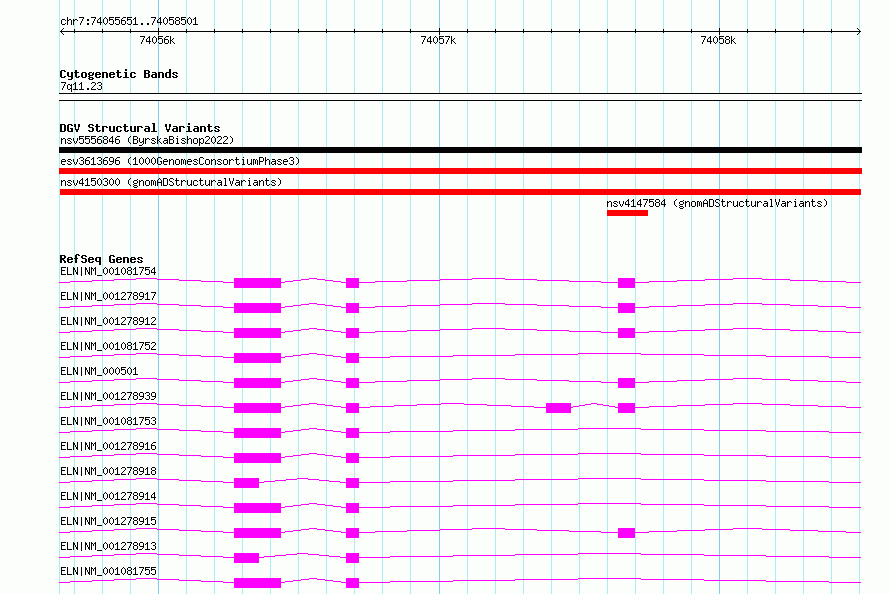The width and height of the screenshot is (890, 594).
Task: Click the rightmost exon of ELN|NM_001278939
Action: pos(626,408)
